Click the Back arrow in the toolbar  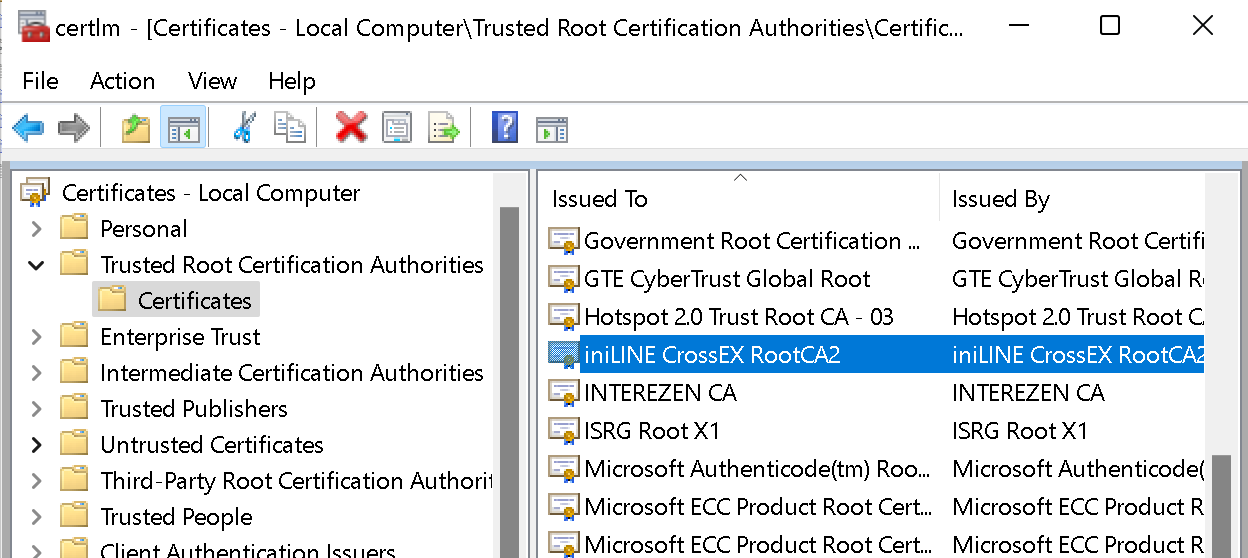tap(28, 128)
